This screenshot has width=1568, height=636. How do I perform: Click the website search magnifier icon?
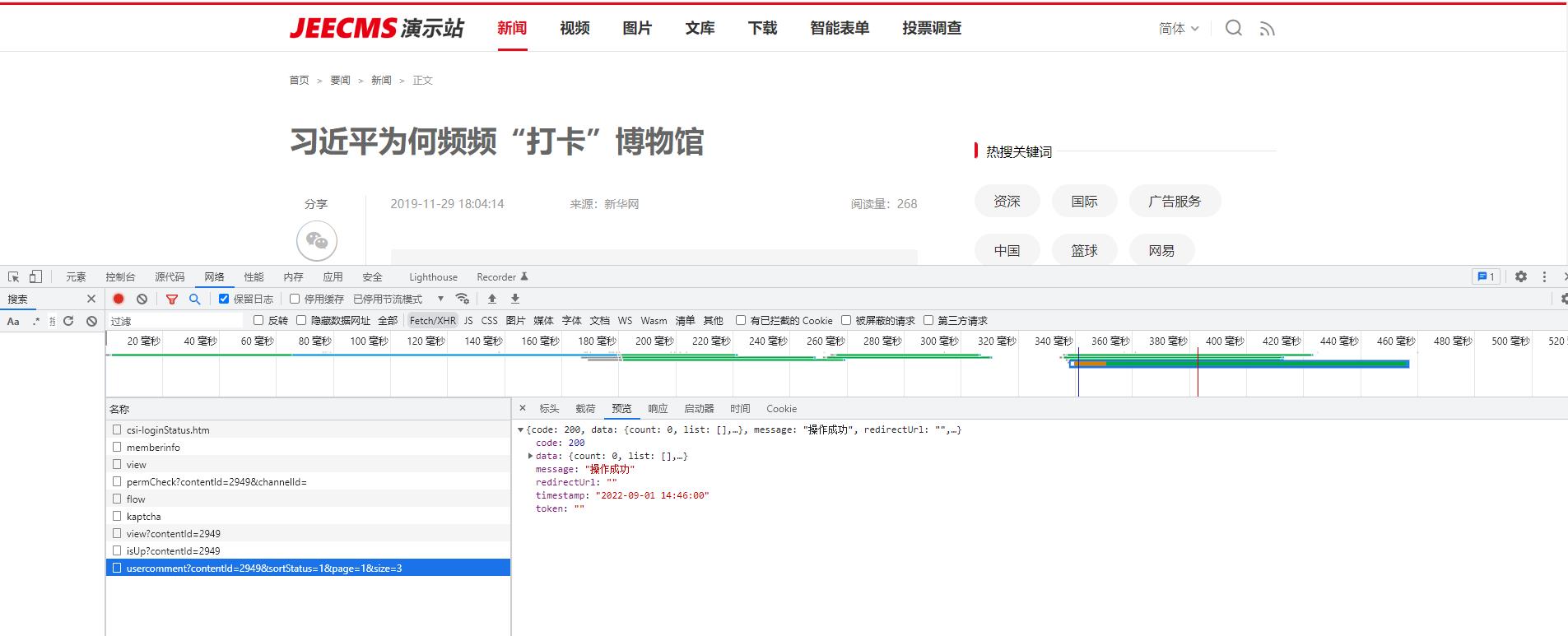(1233, 28)
